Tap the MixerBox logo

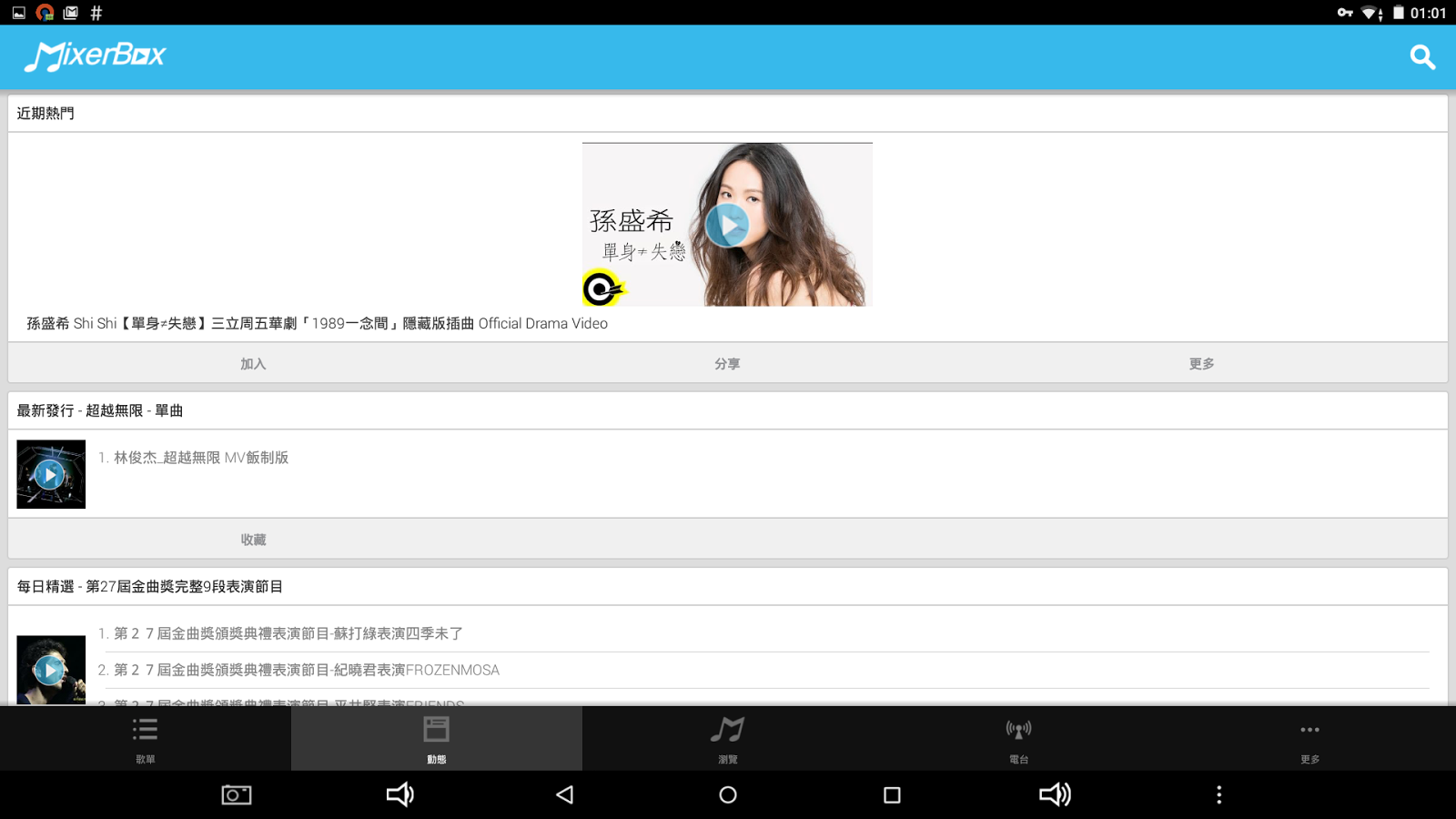pyautogui.click(x=95, y=56)
